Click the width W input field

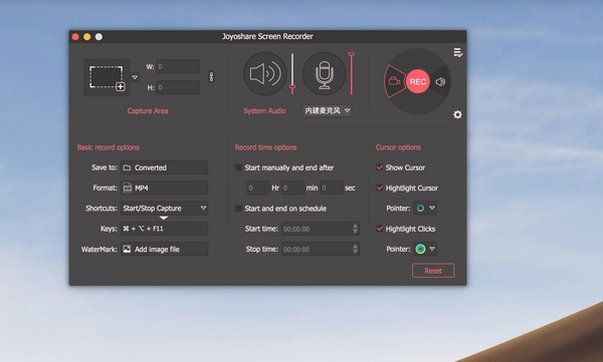coord(178,67)
